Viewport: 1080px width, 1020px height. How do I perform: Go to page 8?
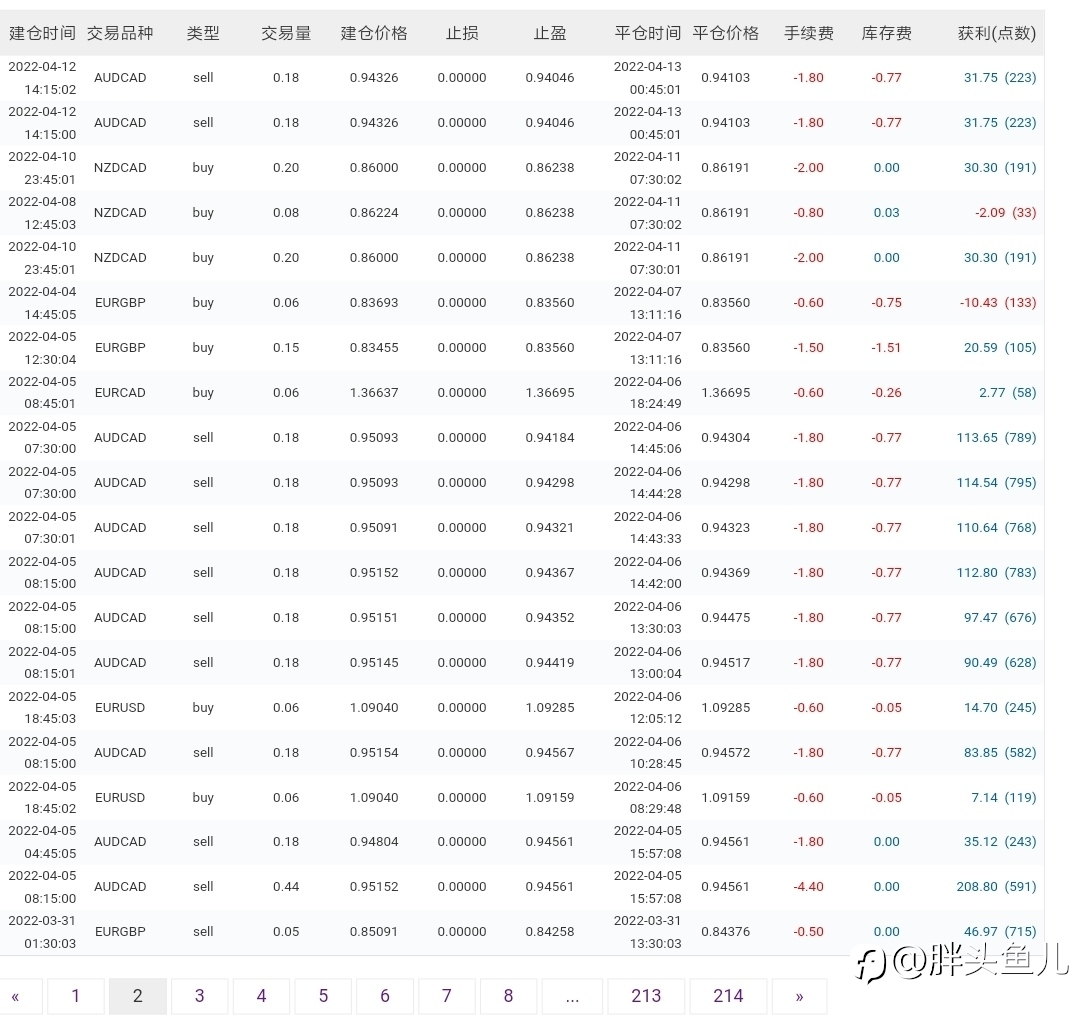(508, 996)
